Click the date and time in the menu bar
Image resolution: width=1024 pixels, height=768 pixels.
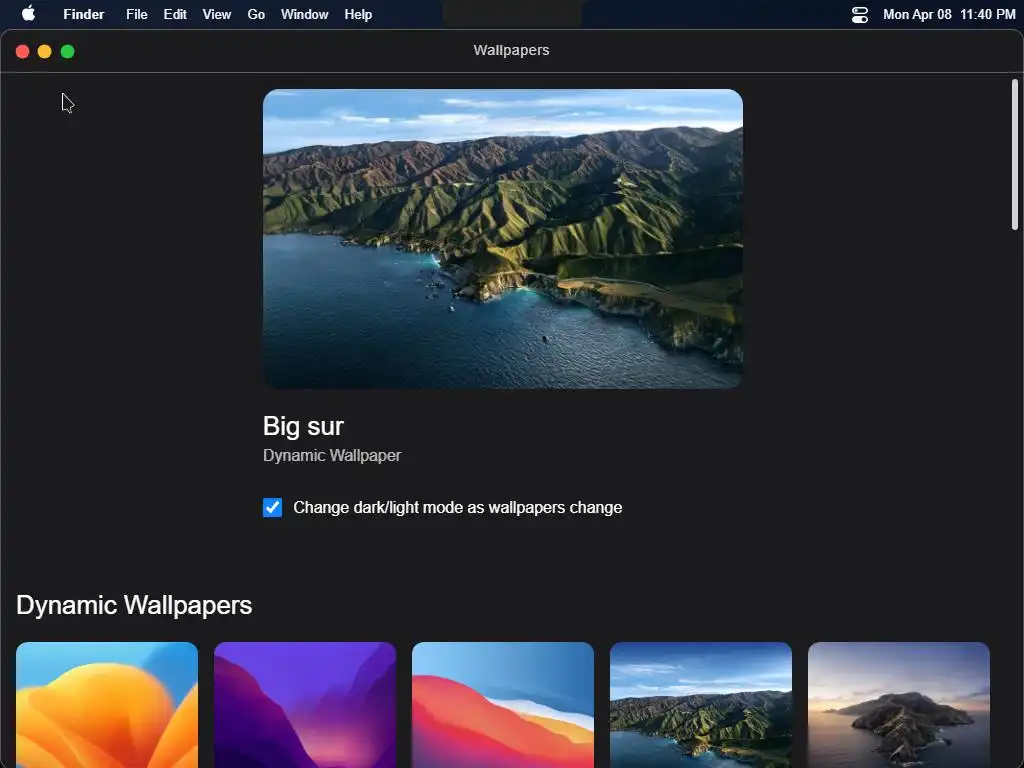point(949,14)
